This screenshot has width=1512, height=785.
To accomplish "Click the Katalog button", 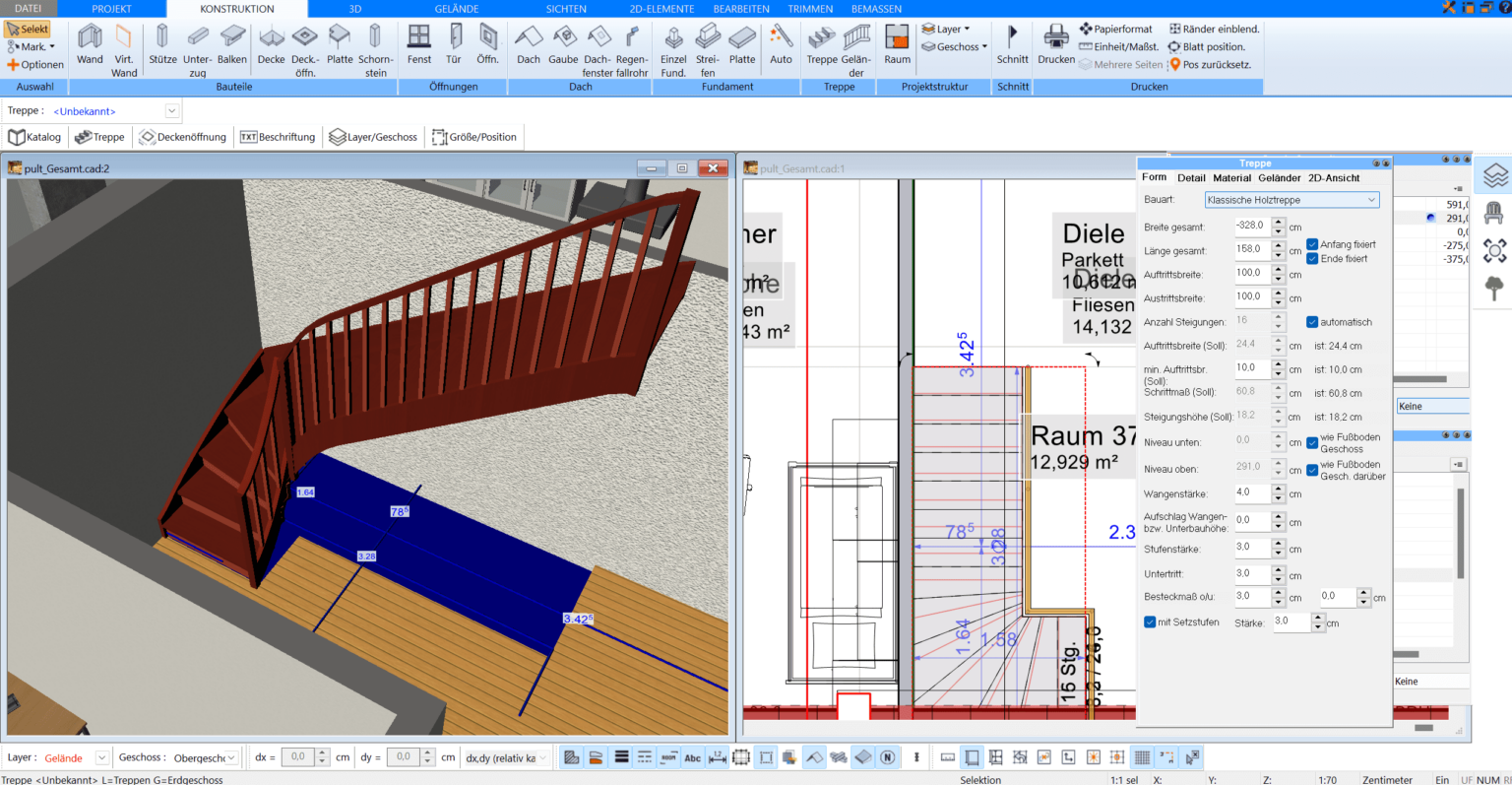I will click(34, 137).
